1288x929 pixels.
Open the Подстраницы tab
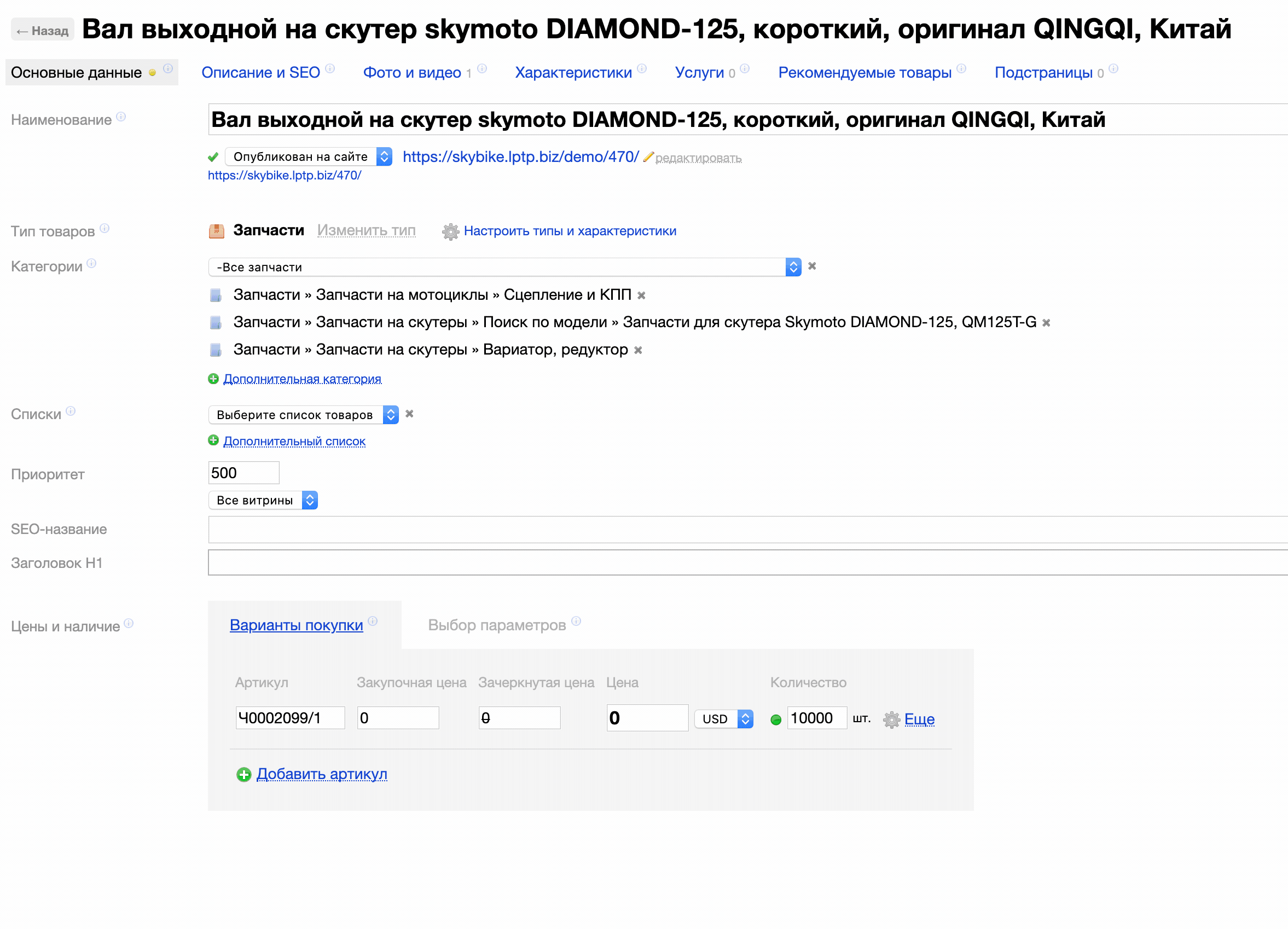[1043, 73]
